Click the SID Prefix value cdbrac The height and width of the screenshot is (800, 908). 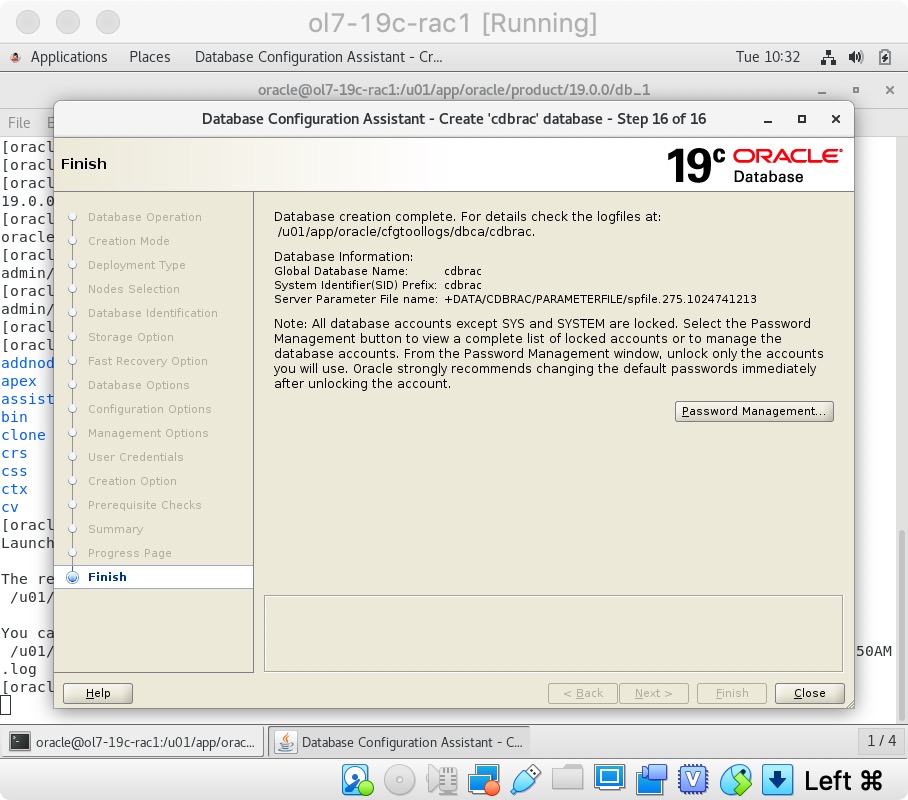(x=463, y=285)
